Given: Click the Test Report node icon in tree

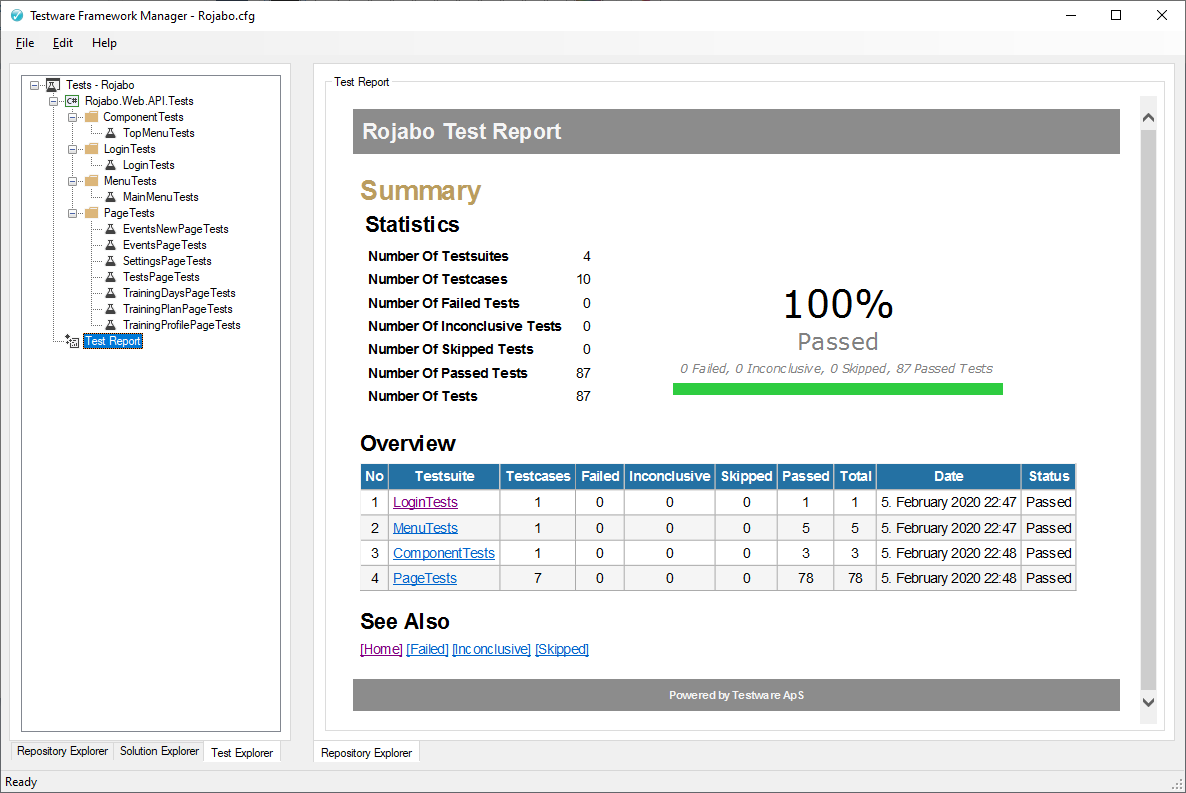Looking at the screenshot, I should point(72,341).
